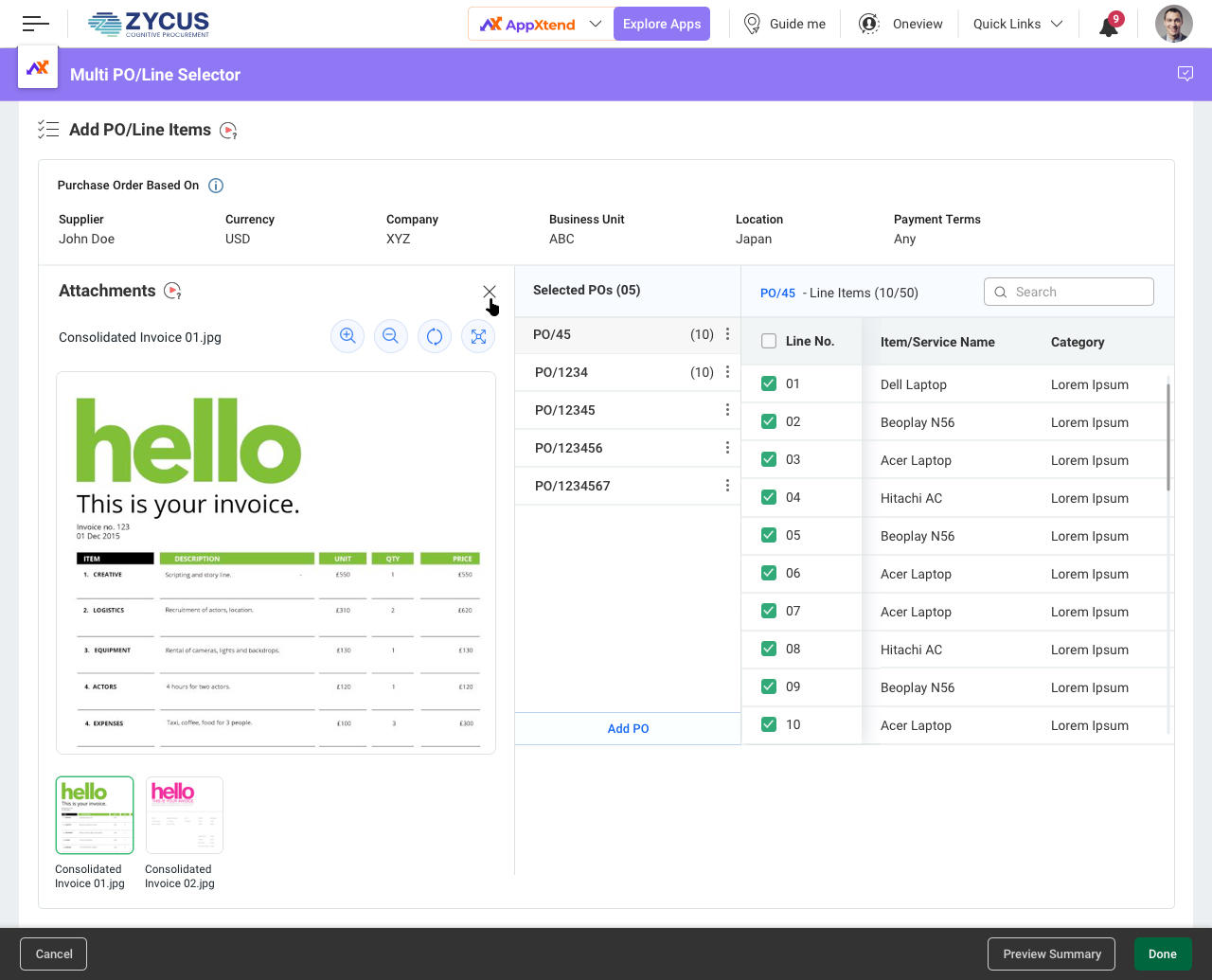Zoom in on the invoice attachment

coord(348,336)
